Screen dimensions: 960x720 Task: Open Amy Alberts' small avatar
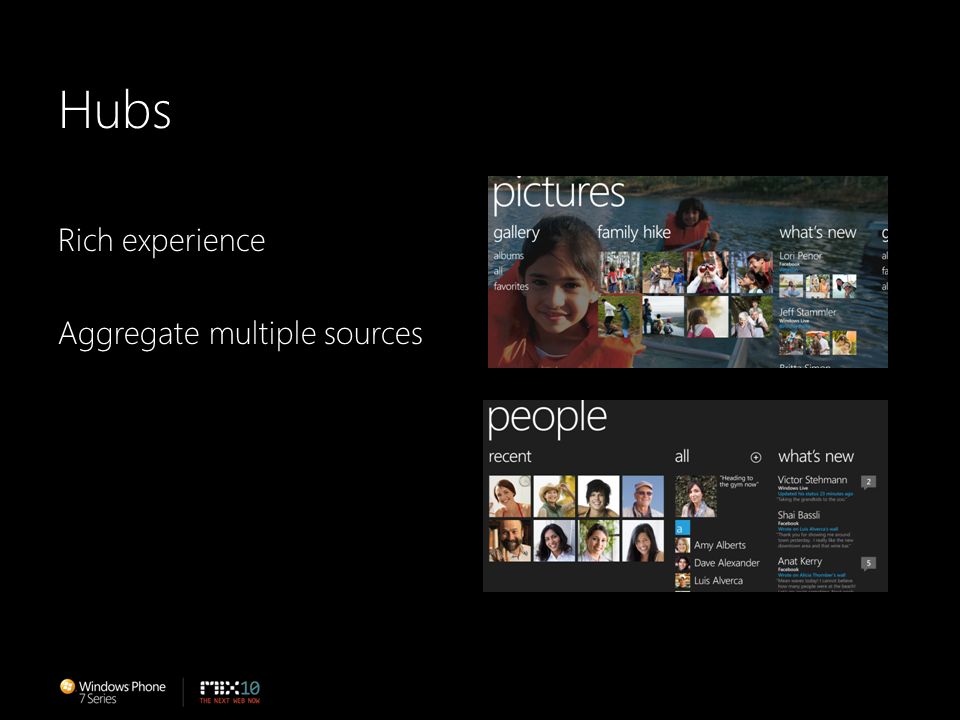click(x=682, y=545)
